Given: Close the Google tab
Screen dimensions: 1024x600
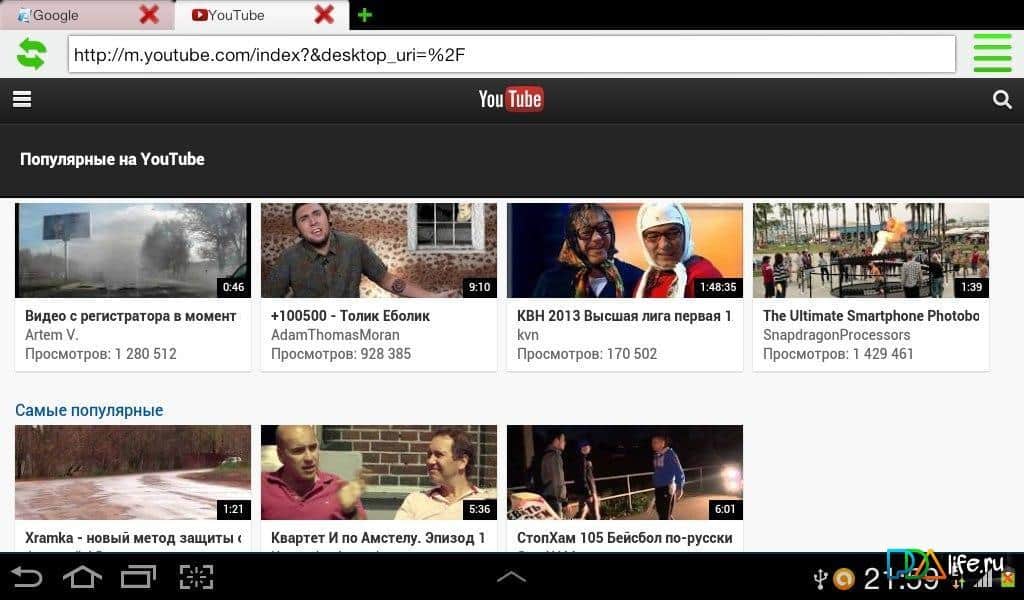Looking at the screenshot, I should pos(149,15).
